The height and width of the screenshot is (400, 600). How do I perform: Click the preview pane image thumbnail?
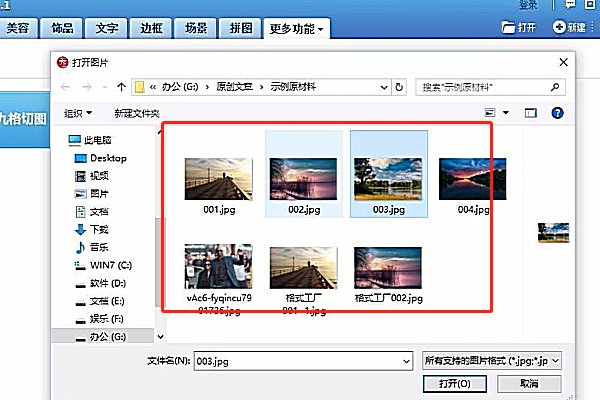[x=553, y=232]
